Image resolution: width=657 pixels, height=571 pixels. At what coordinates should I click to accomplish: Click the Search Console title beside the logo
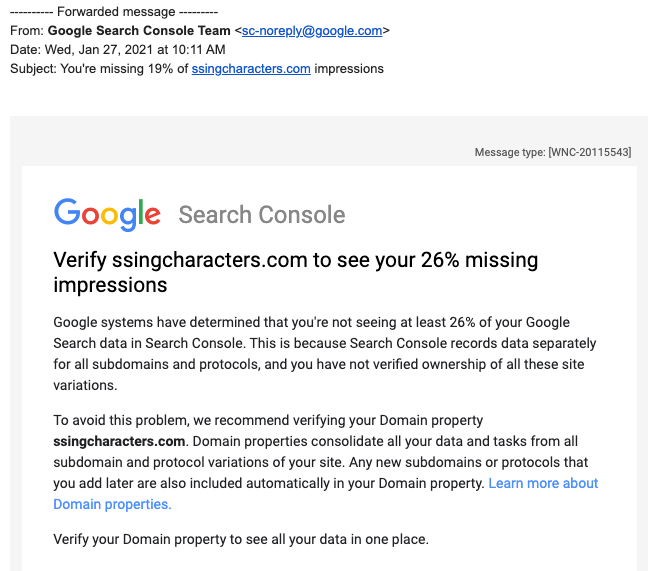tap(262, 215)
